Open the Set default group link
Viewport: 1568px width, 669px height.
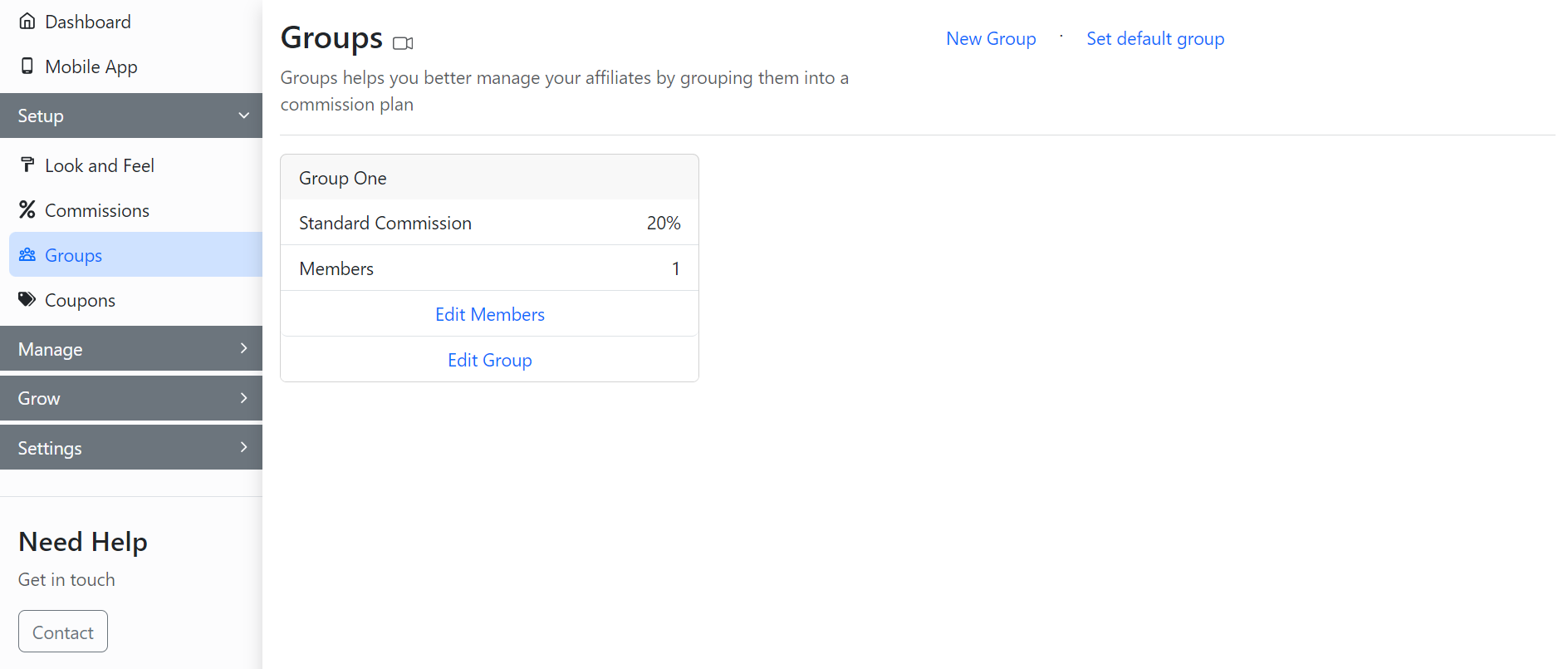1154,39
